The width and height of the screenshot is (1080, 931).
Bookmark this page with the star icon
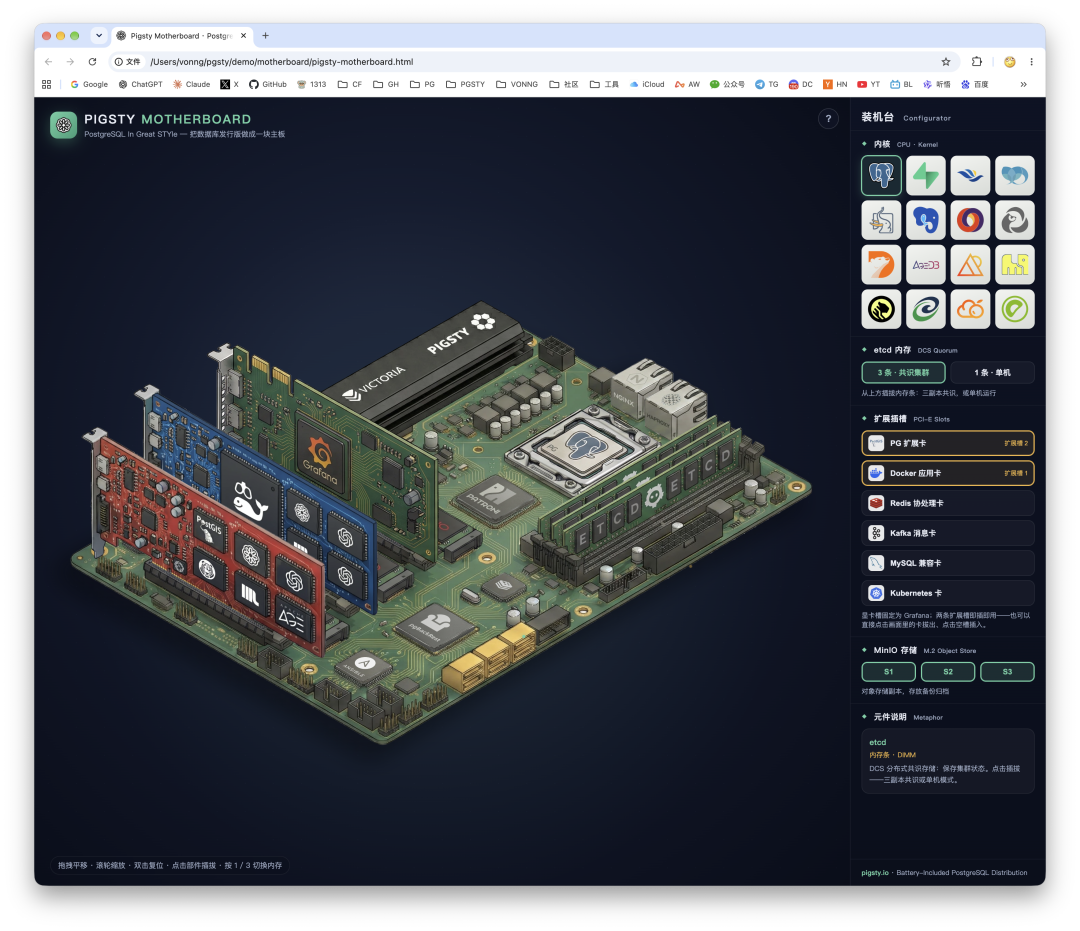click(946, 62)
